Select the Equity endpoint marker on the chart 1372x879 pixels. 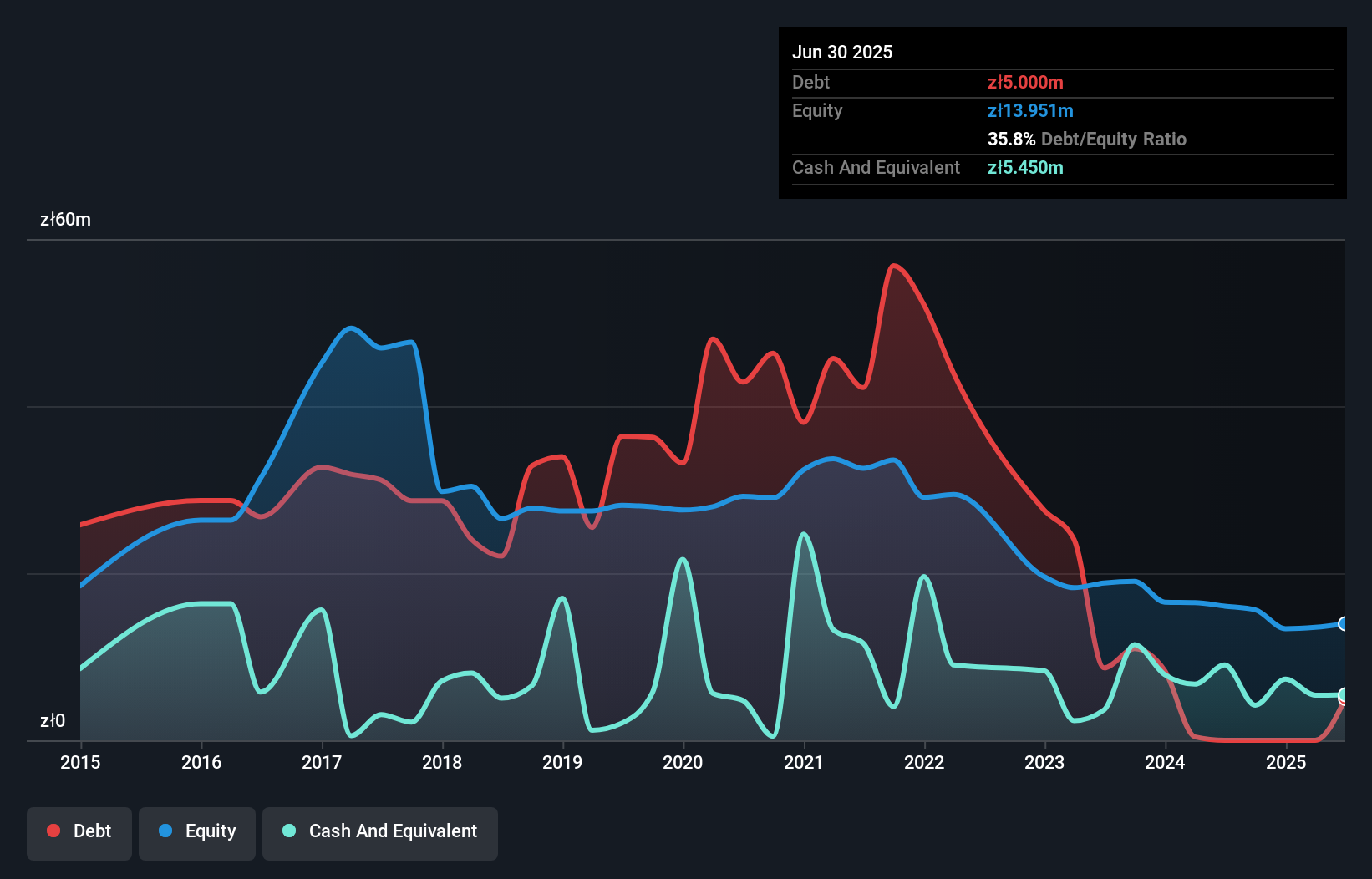(x=1342, y=623)
